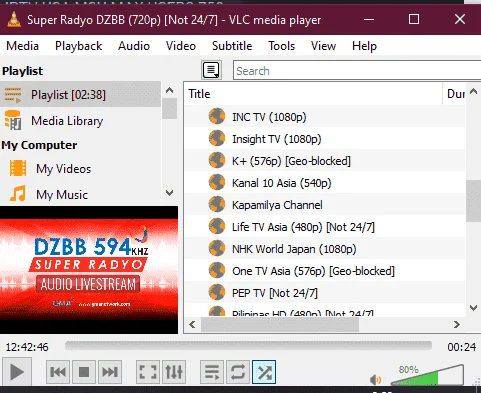Viewport: 481px width, 393px height.
Task: Toggle the playlist view button
Action: (212, 372)
